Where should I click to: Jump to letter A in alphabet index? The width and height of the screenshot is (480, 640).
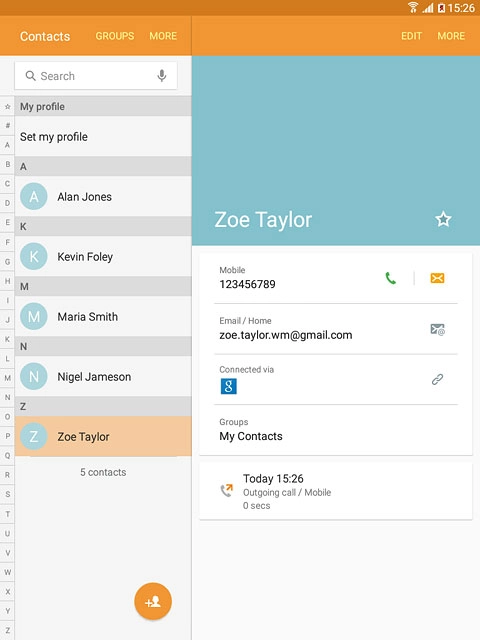pyautogui.click(x=7, y=145)
